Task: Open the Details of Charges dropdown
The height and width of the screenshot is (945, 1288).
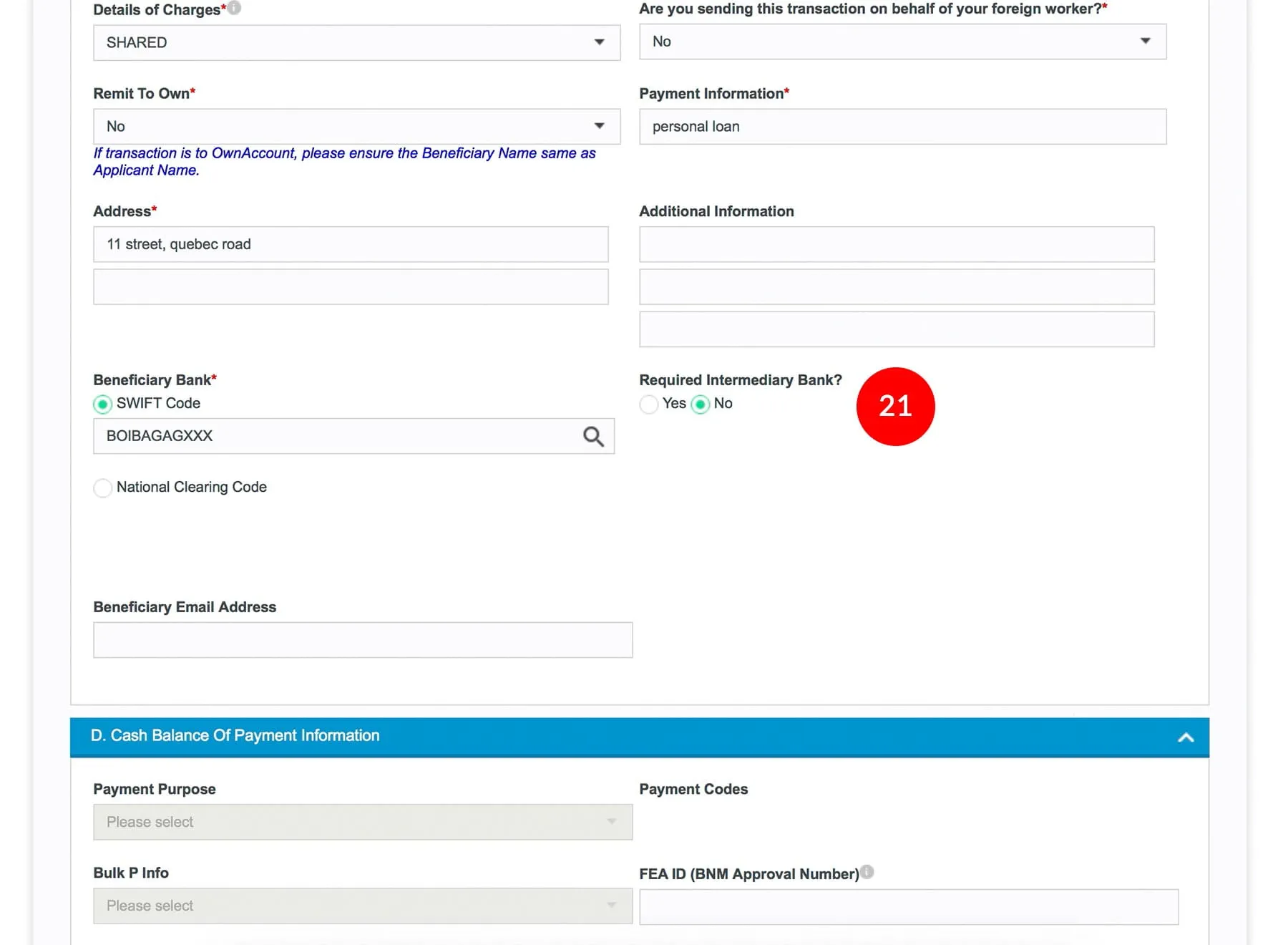Action: pos(356,42)
